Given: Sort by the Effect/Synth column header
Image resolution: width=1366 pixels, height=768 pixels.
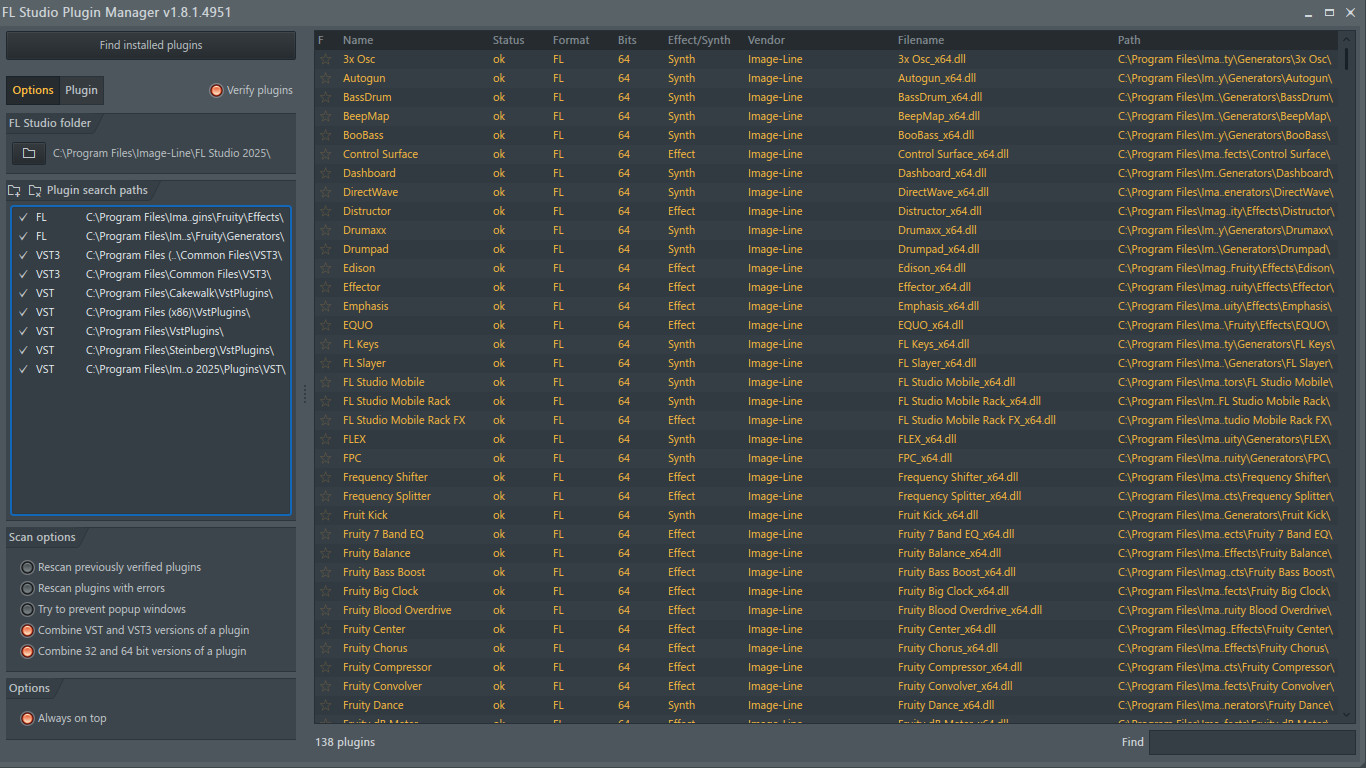Looking at the screenshot, I should 699,40.
